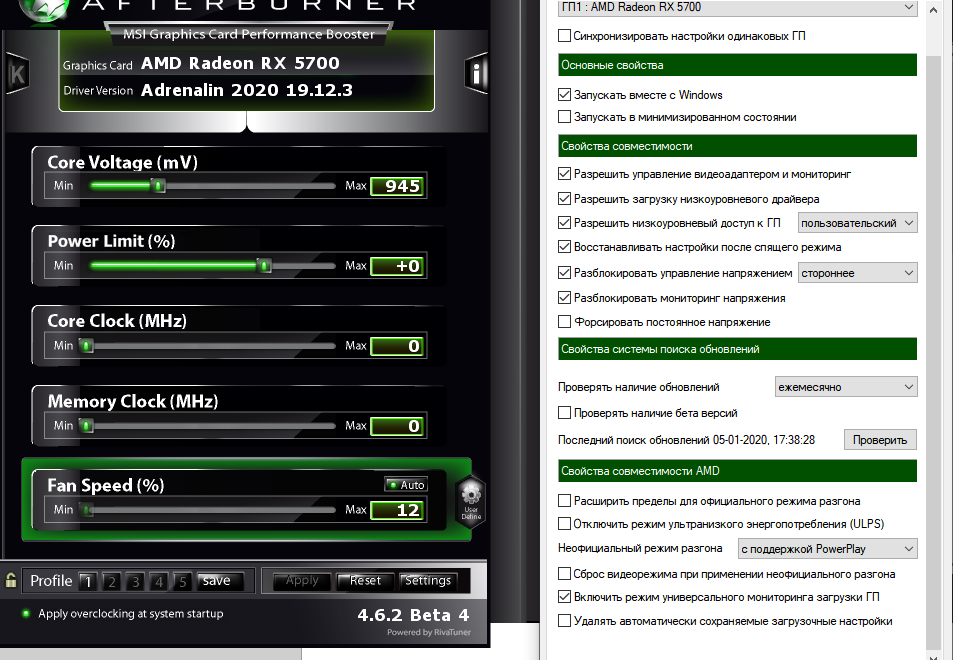Click the Memory Clock value field
The image size is (953, 660).
coord(397,426)
